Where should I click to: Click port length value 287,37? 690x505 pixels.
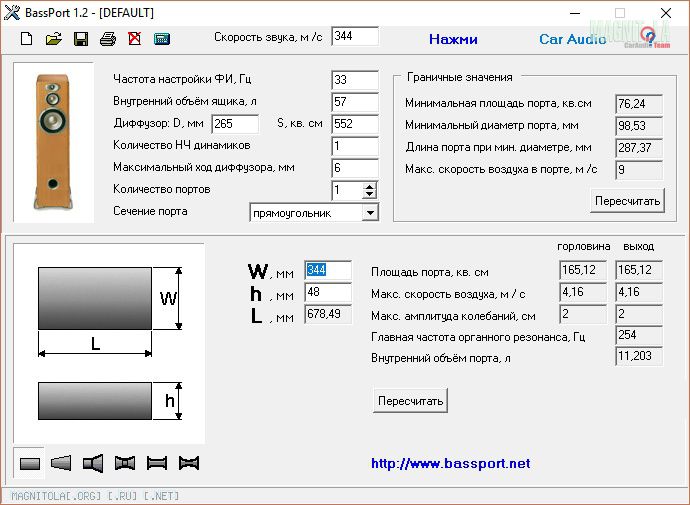click(639, 148)
